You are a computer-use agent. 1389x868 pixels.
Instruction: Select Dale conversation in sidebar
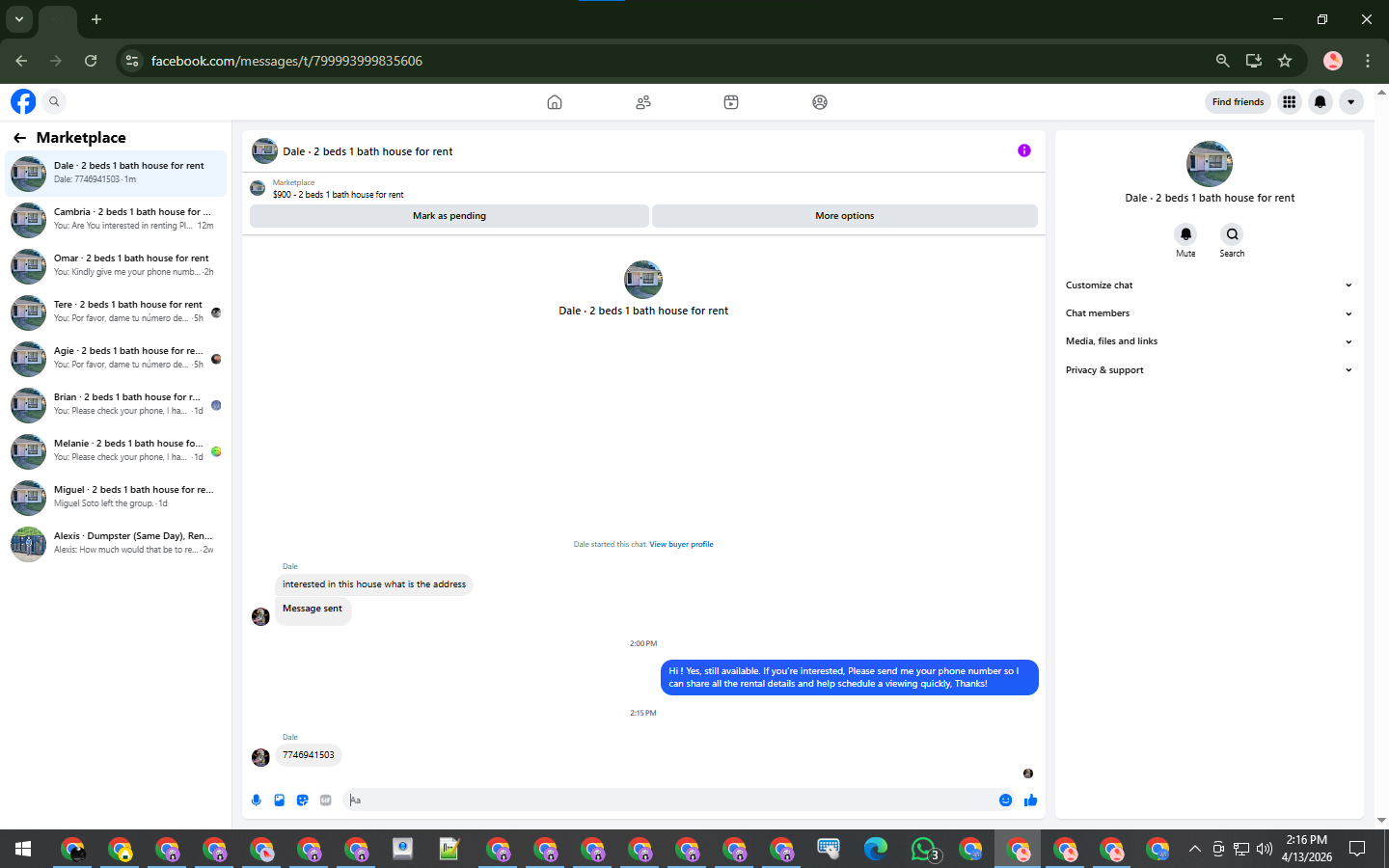[116, 174]
